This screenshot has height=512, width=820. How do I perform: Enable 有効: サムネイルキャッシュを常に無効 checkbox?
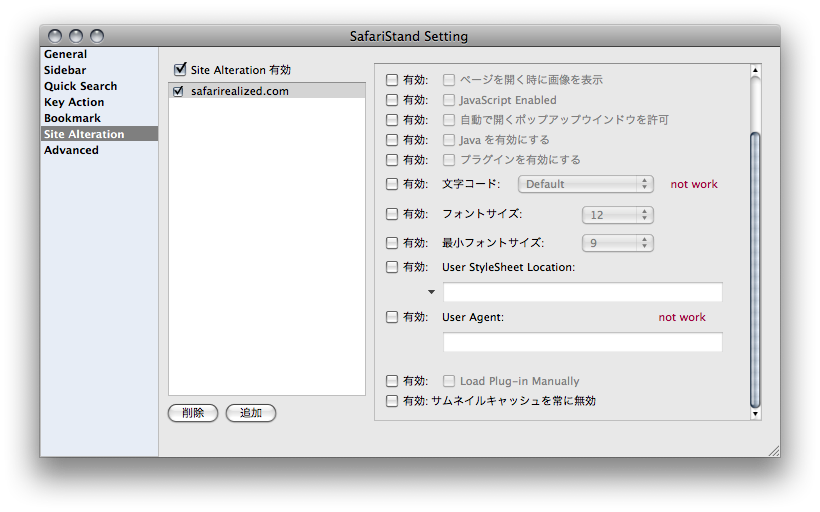tap(392, 401)
